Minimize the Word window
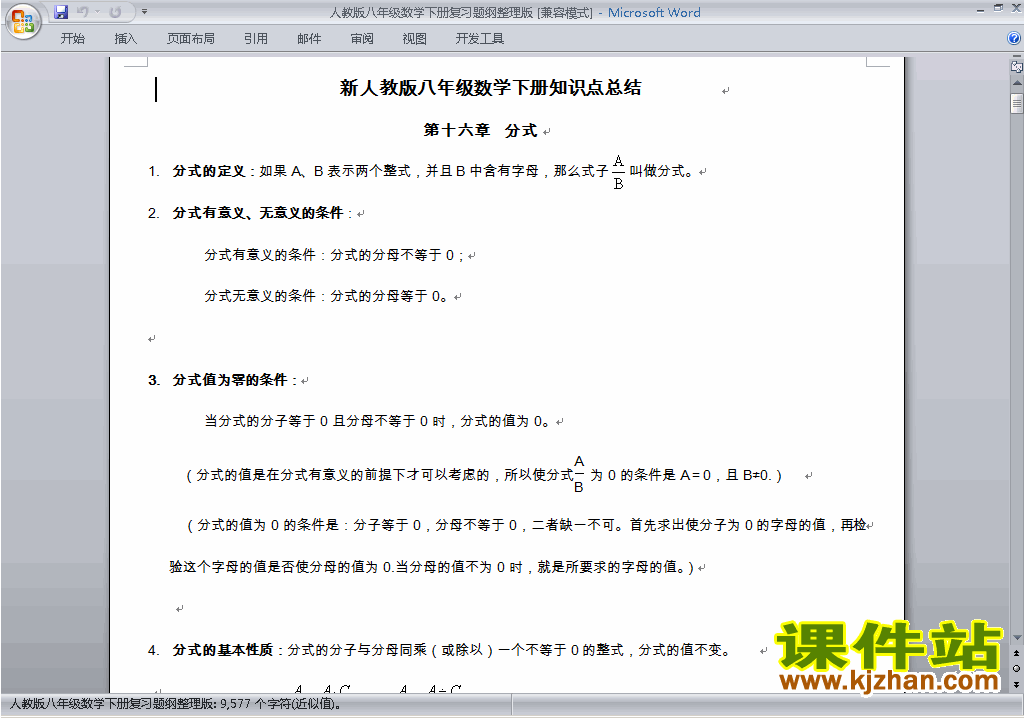The image size is (1024, 718). [980, 10]
